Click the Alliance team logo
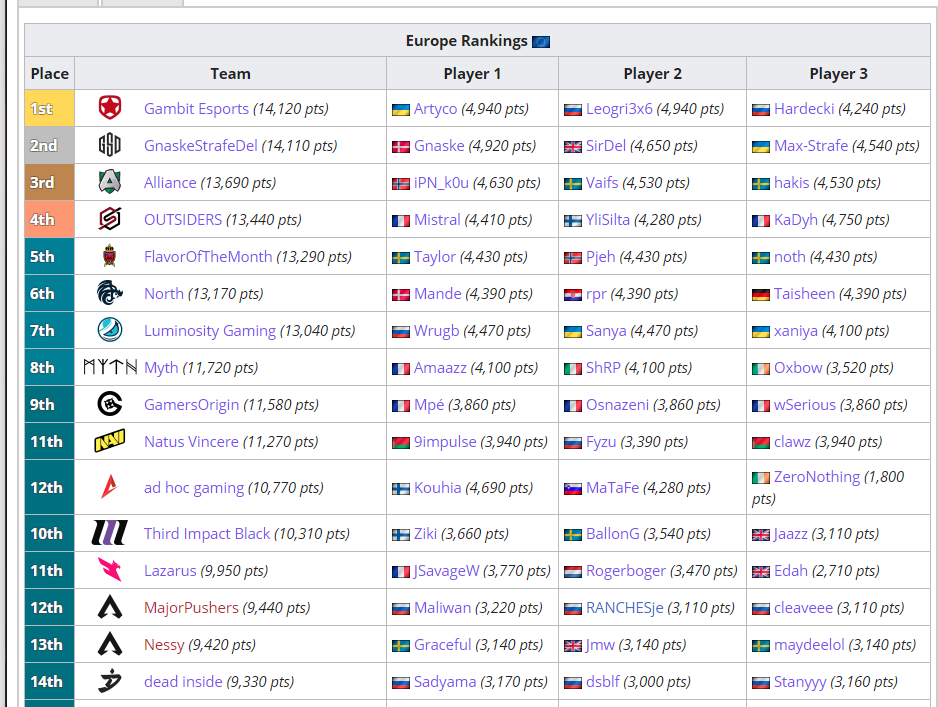938x707 pixels. point(110,182)
